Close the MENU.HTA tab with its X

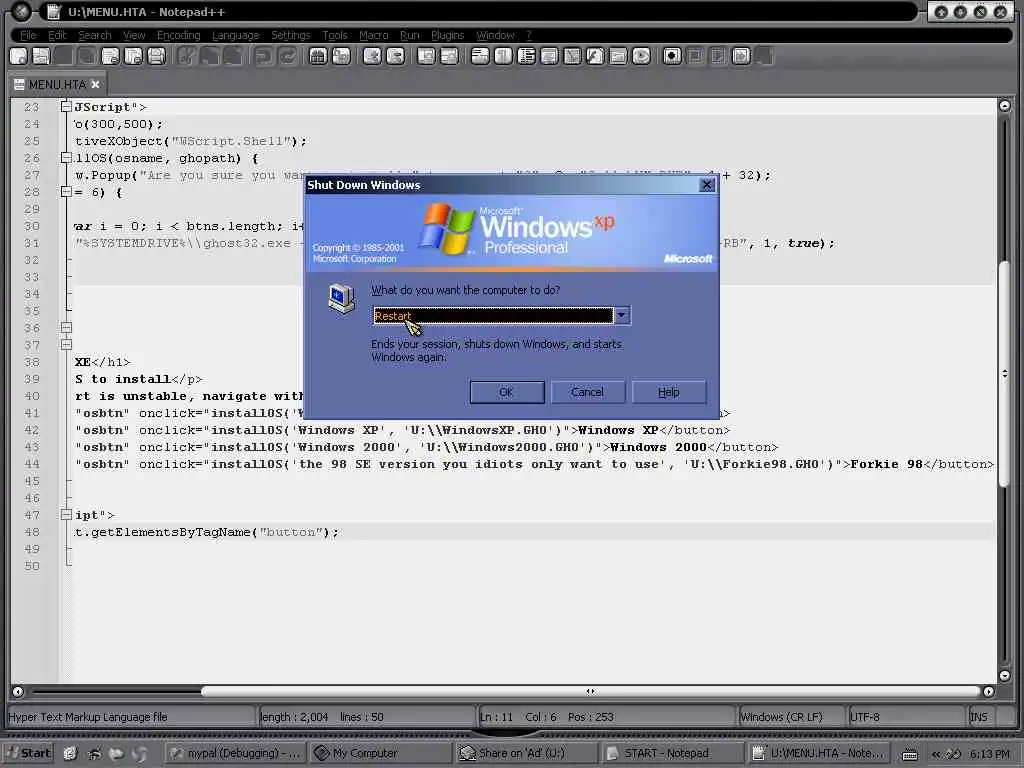tap(95, 84)
